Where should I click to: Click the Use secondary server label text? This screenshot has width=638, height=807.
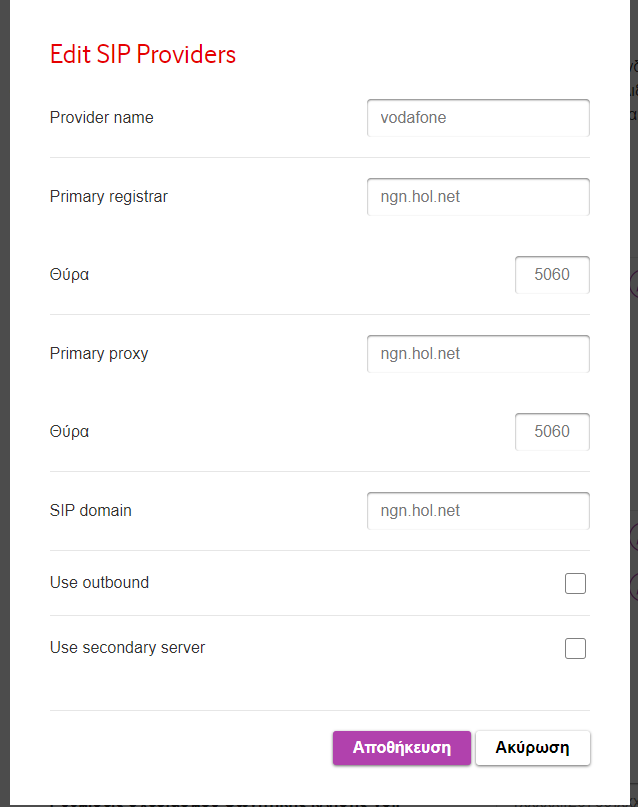click(127, 647)
